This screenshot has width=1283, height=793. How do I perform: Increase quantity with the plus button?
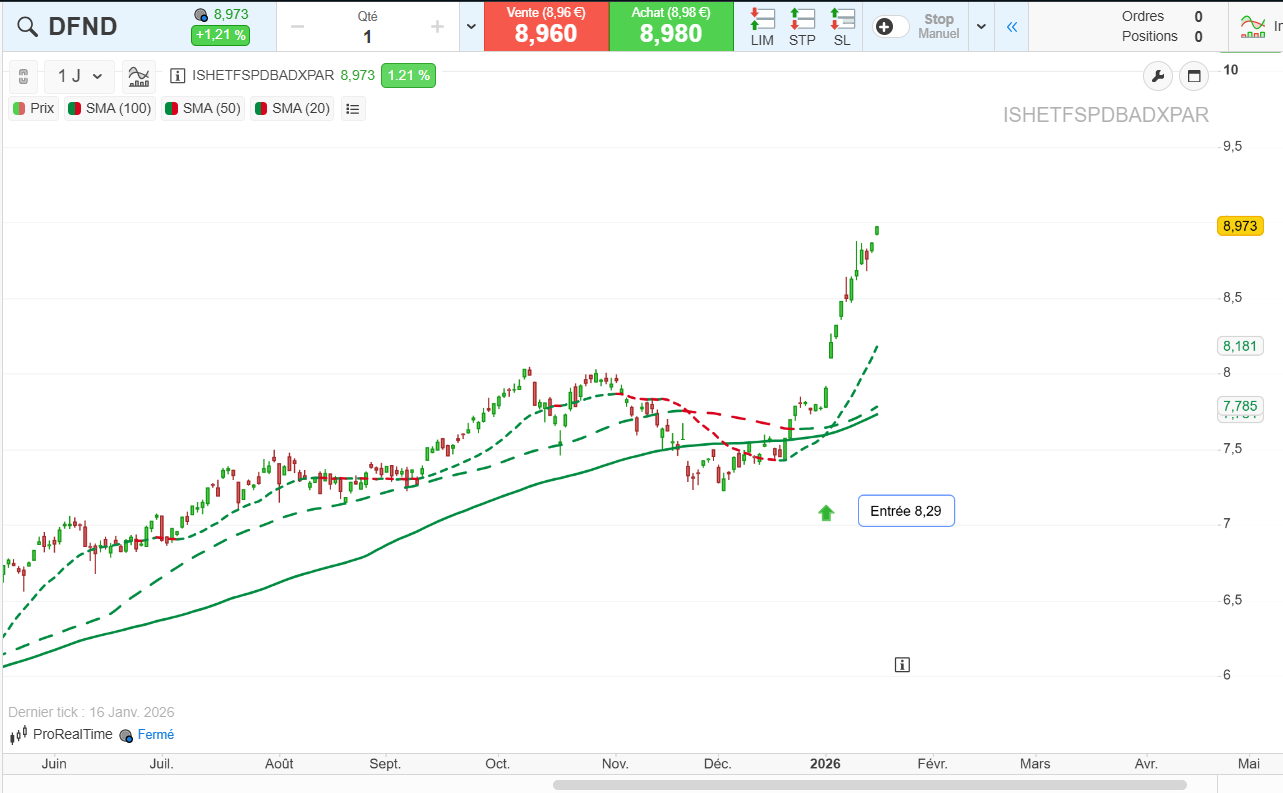coord(437,27)
